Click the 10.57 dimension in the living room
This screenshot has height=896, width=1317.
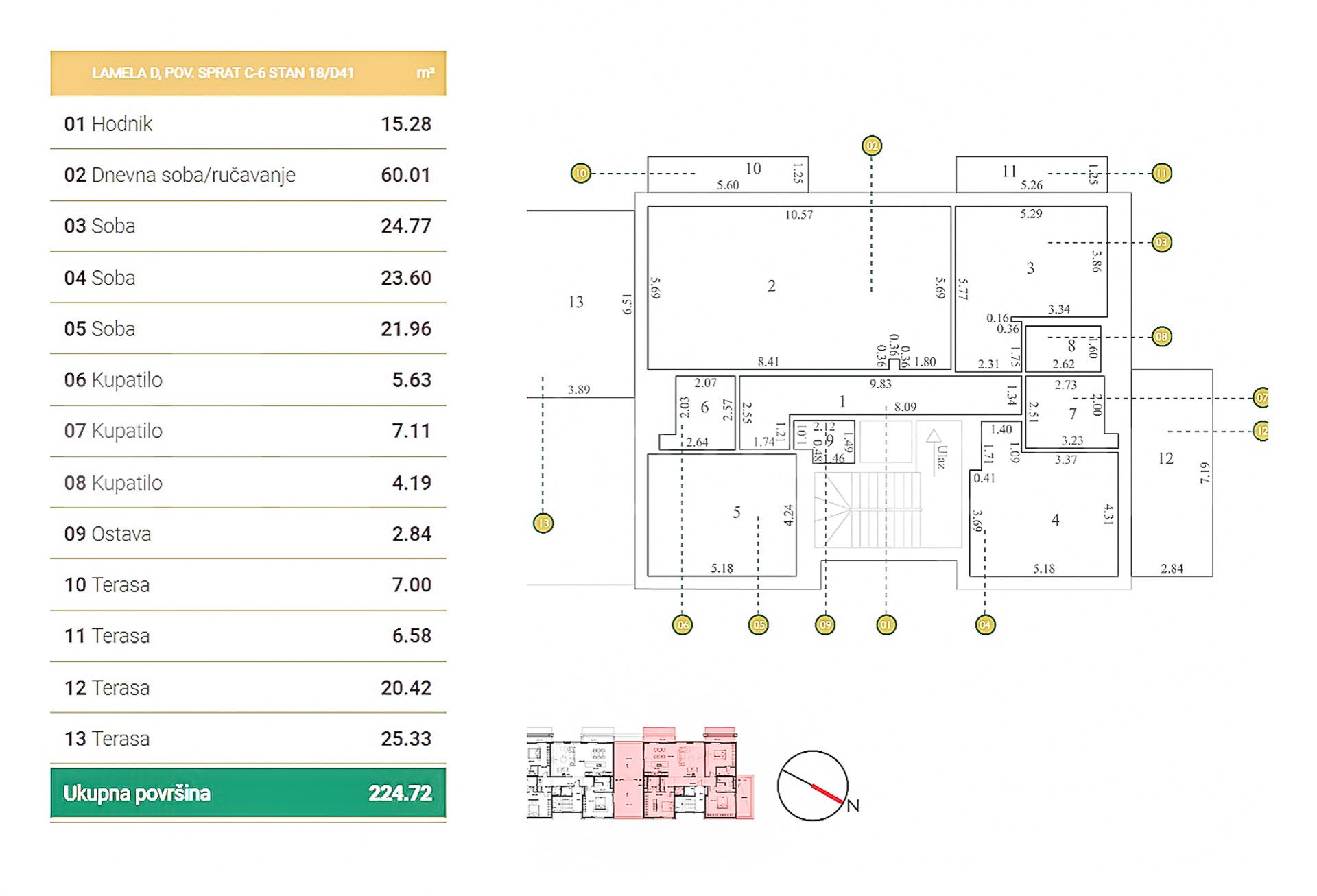point(799,215)
